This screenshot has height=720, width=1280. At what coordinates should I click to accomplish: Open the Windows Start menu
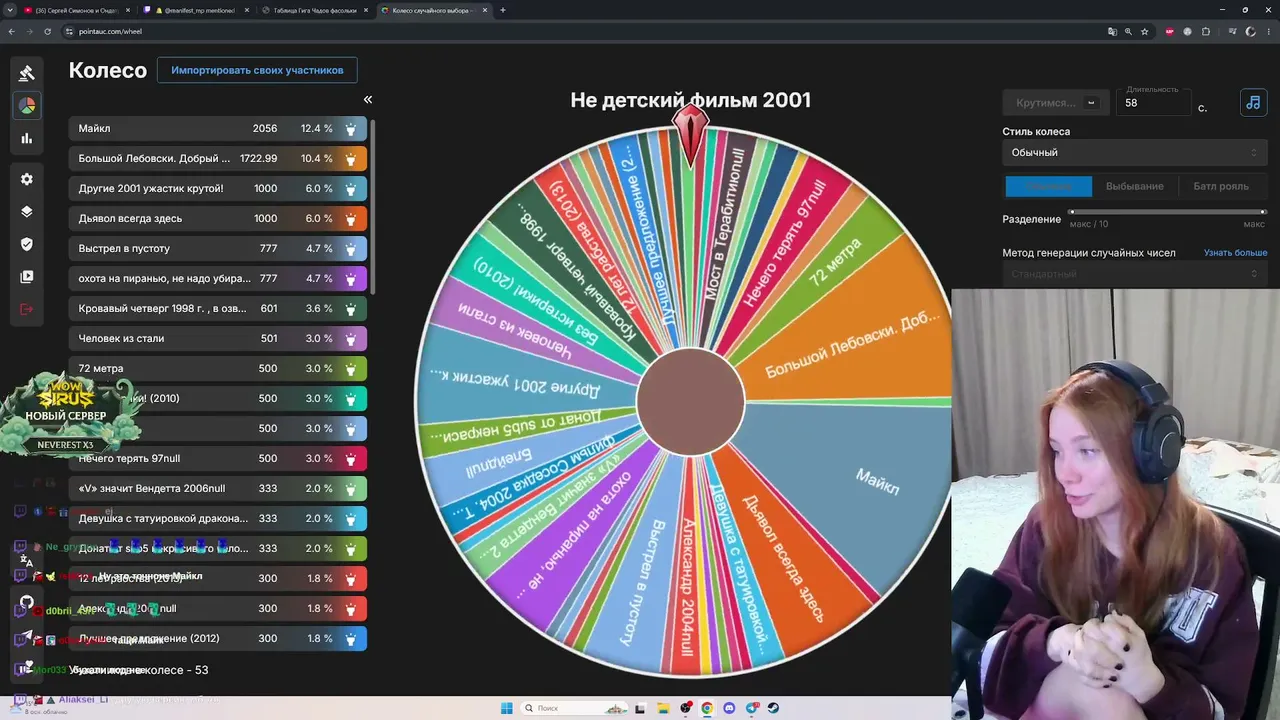click(x=506, y=708)
